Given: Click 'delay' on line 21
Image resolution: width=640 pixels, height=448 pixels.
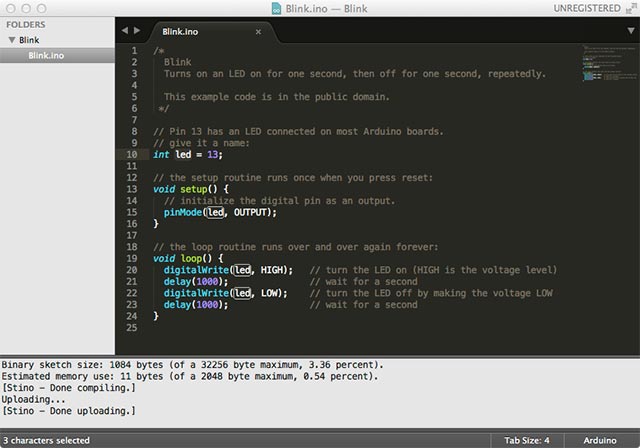Looking at the screenshot, I should click(x=177, y=282).
